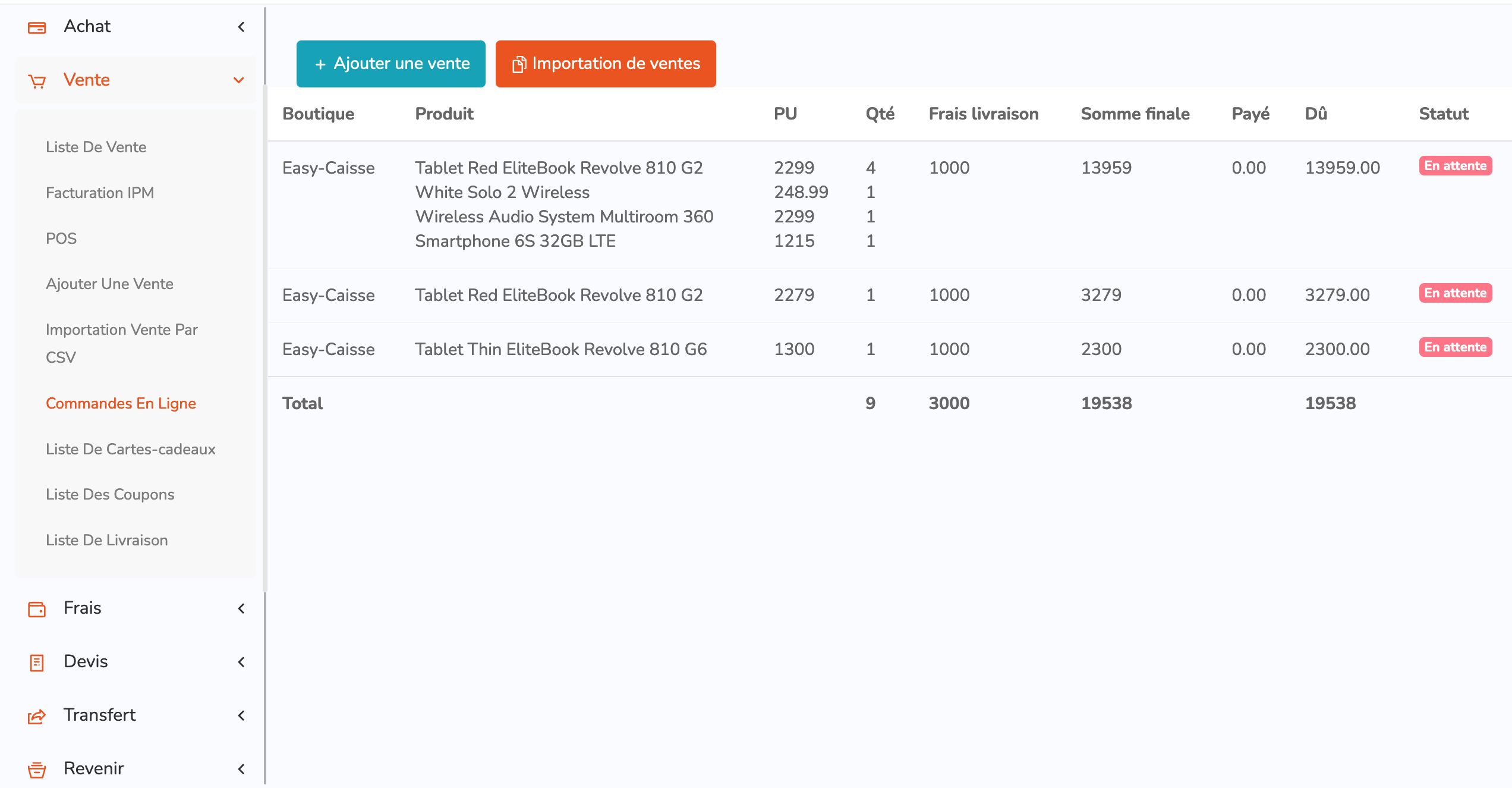
Task: Click the plus icon on Ajouter une vente
Action: [320, 64]
